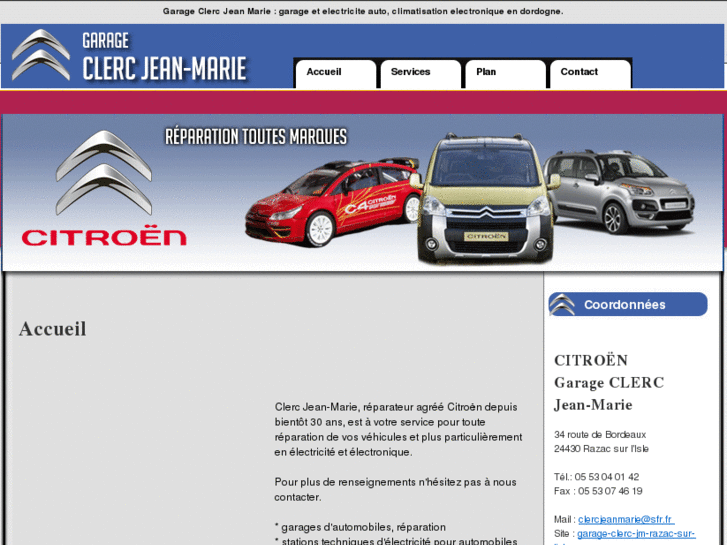Click the phone number 05 53 04 01 42
The height and width of the screenshot is (545, 727).
point(607,477)
